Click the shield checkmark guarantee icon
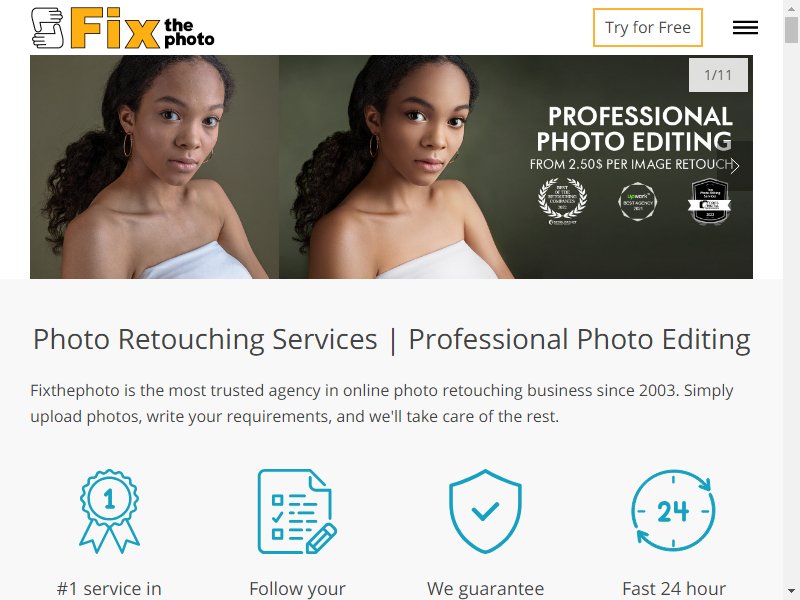The image size is (800, 600). coord(485,511)
